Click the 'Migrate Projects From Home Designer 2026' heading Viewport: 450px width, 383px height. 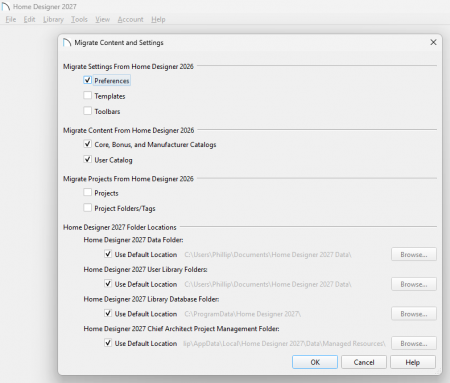click(128, 179)
